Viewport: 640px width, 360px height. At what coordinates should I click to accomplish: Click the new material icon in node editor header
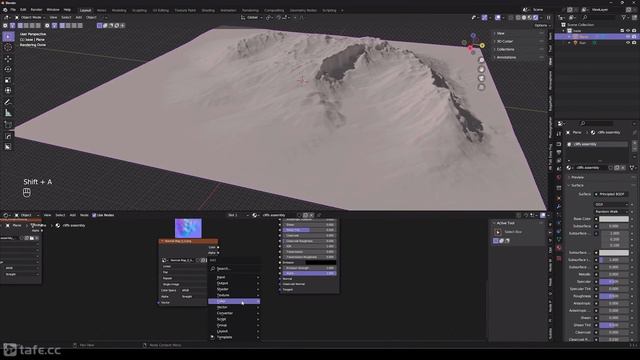pyautogui.click(x=305, y=215)
